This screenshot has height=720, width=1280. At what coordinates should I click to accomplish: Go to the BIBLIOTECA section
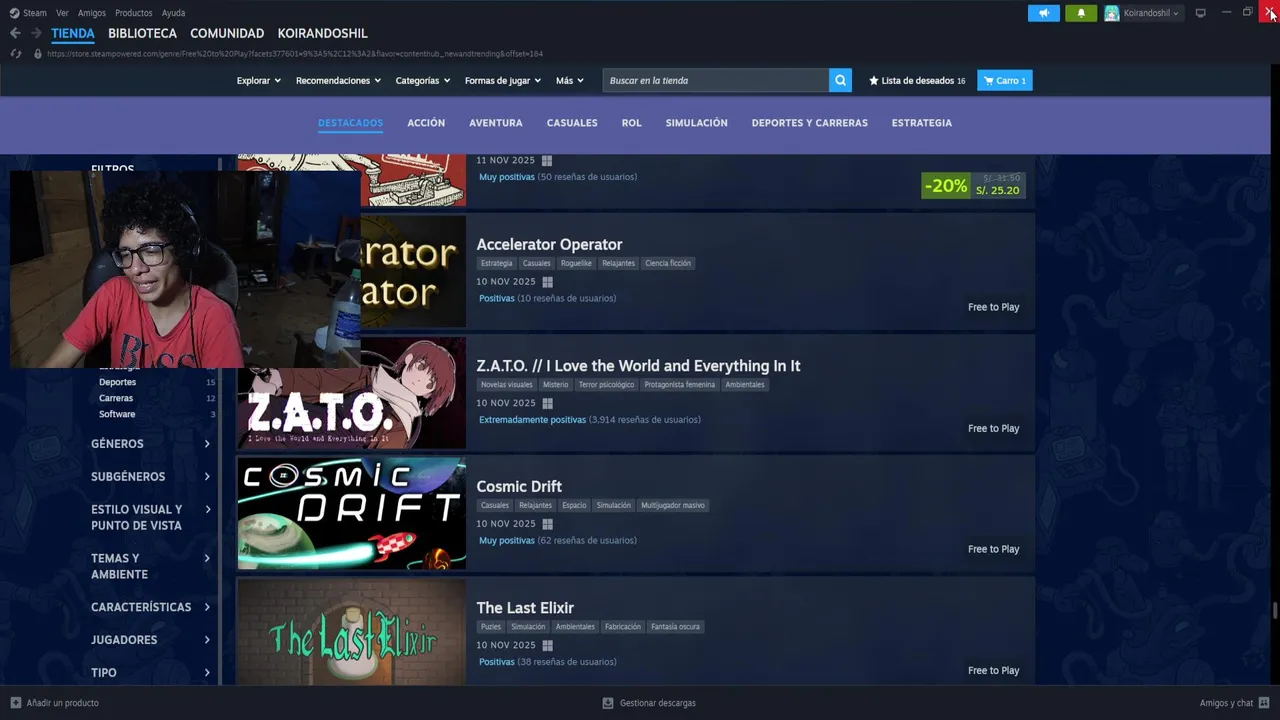(x=143, y=33)
